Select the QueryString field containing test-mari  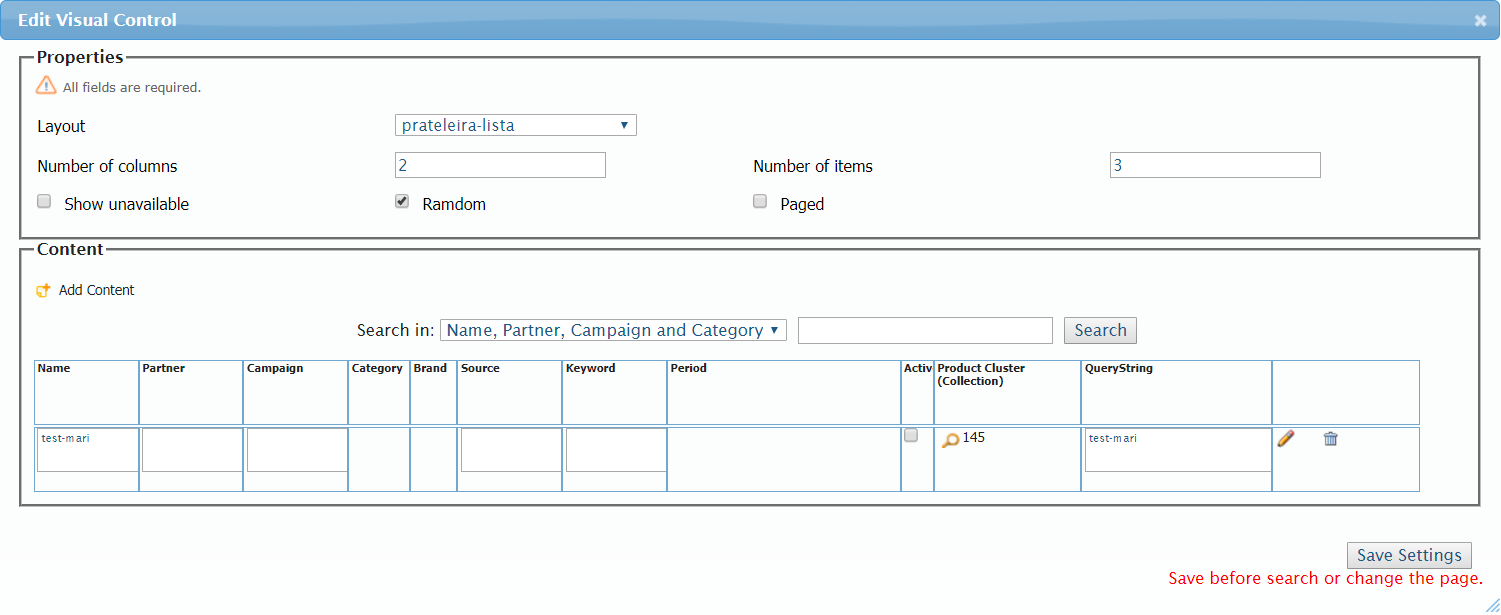[x=1177, y=450]
